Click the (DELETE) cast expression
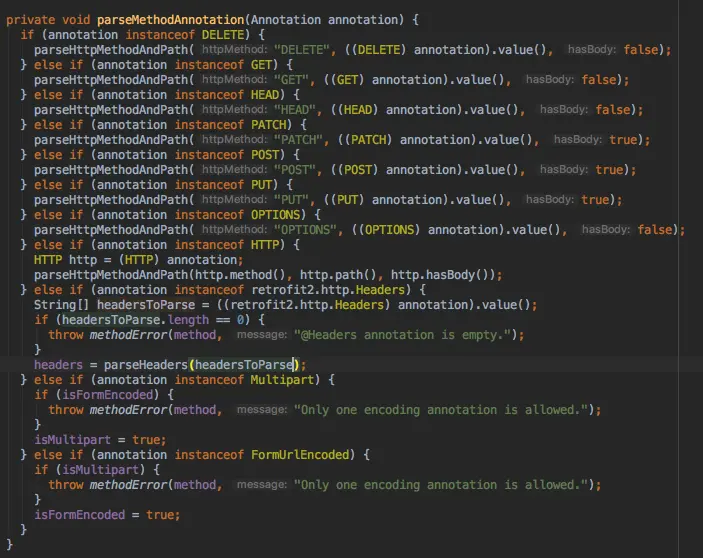The image size is (703, 558). tap(378, 50)
